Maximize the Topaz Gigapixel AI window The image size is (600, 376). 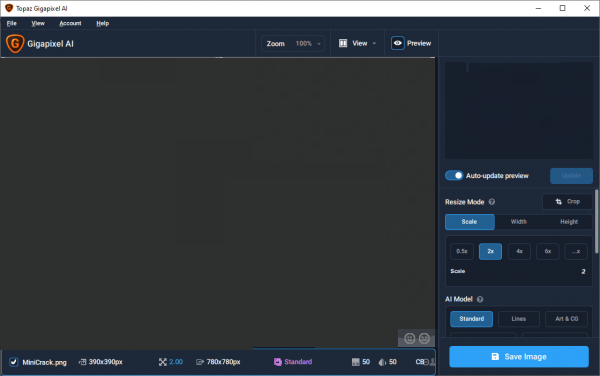point(562,8)
